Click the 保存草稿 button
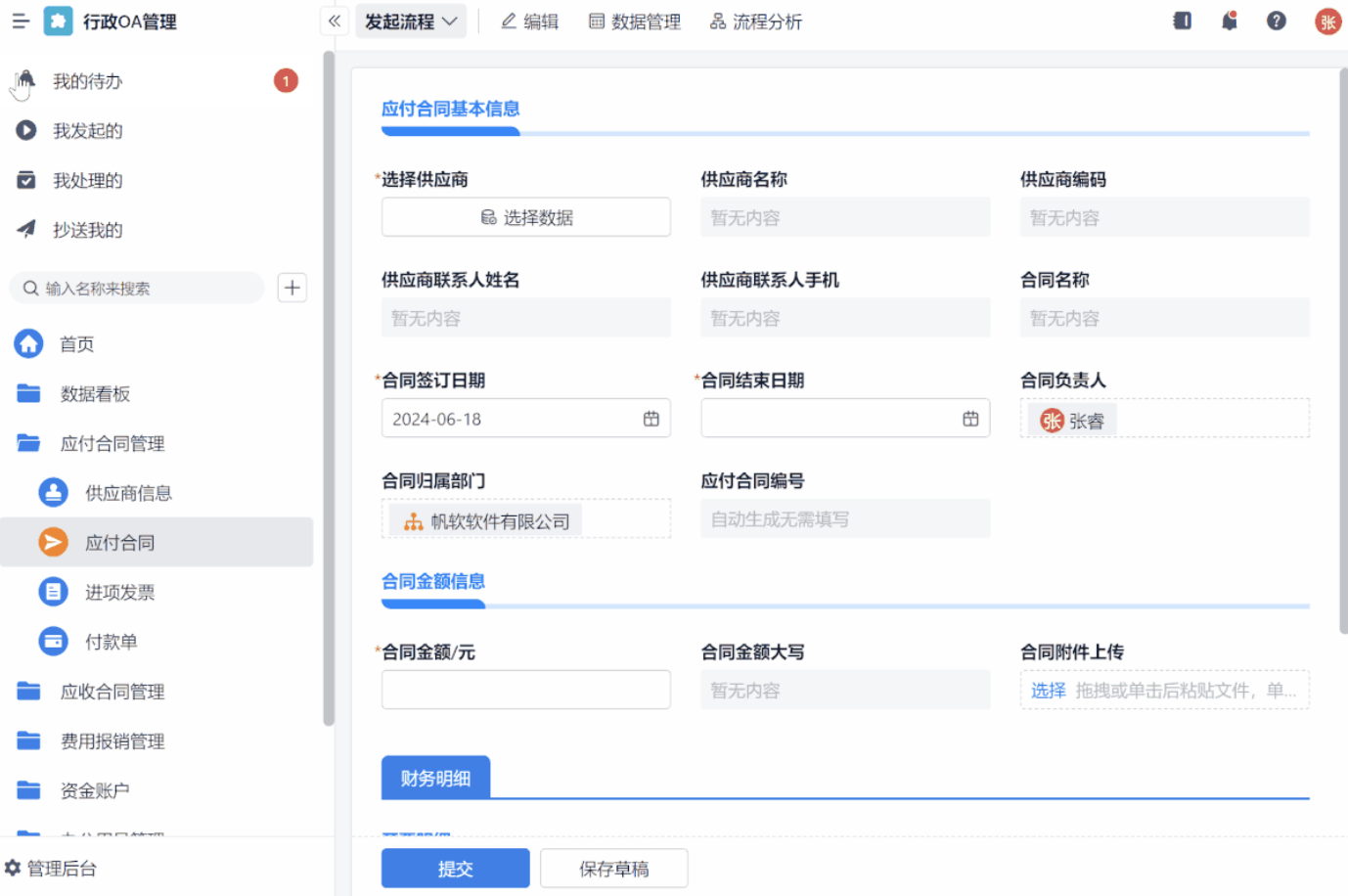The width and height of the screenshot is (1348, 896). [613, 868]
